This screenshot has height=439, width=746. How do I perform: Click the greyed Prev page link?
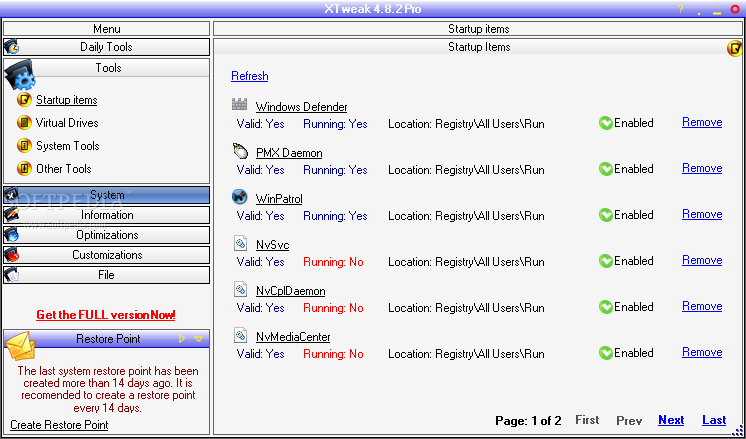[629, 420]
